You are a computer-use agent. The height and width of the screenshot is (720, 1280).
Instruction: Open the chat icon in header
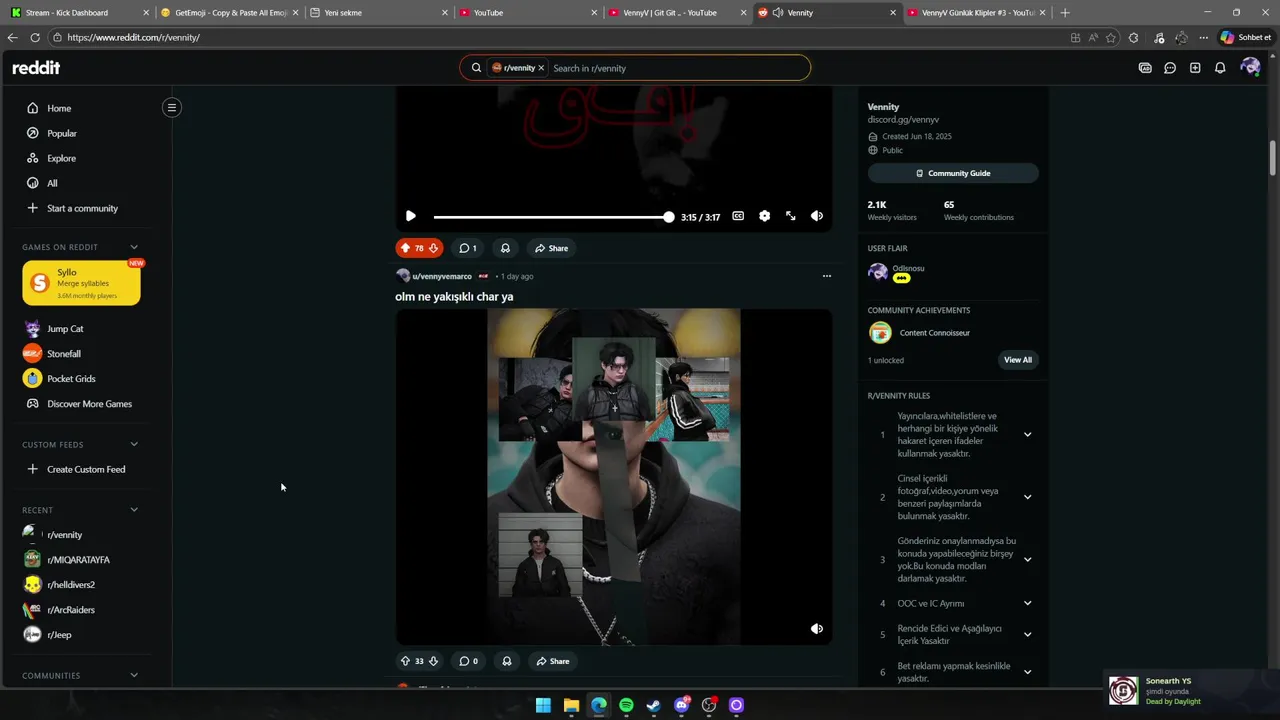click(x=1170, y=68)
